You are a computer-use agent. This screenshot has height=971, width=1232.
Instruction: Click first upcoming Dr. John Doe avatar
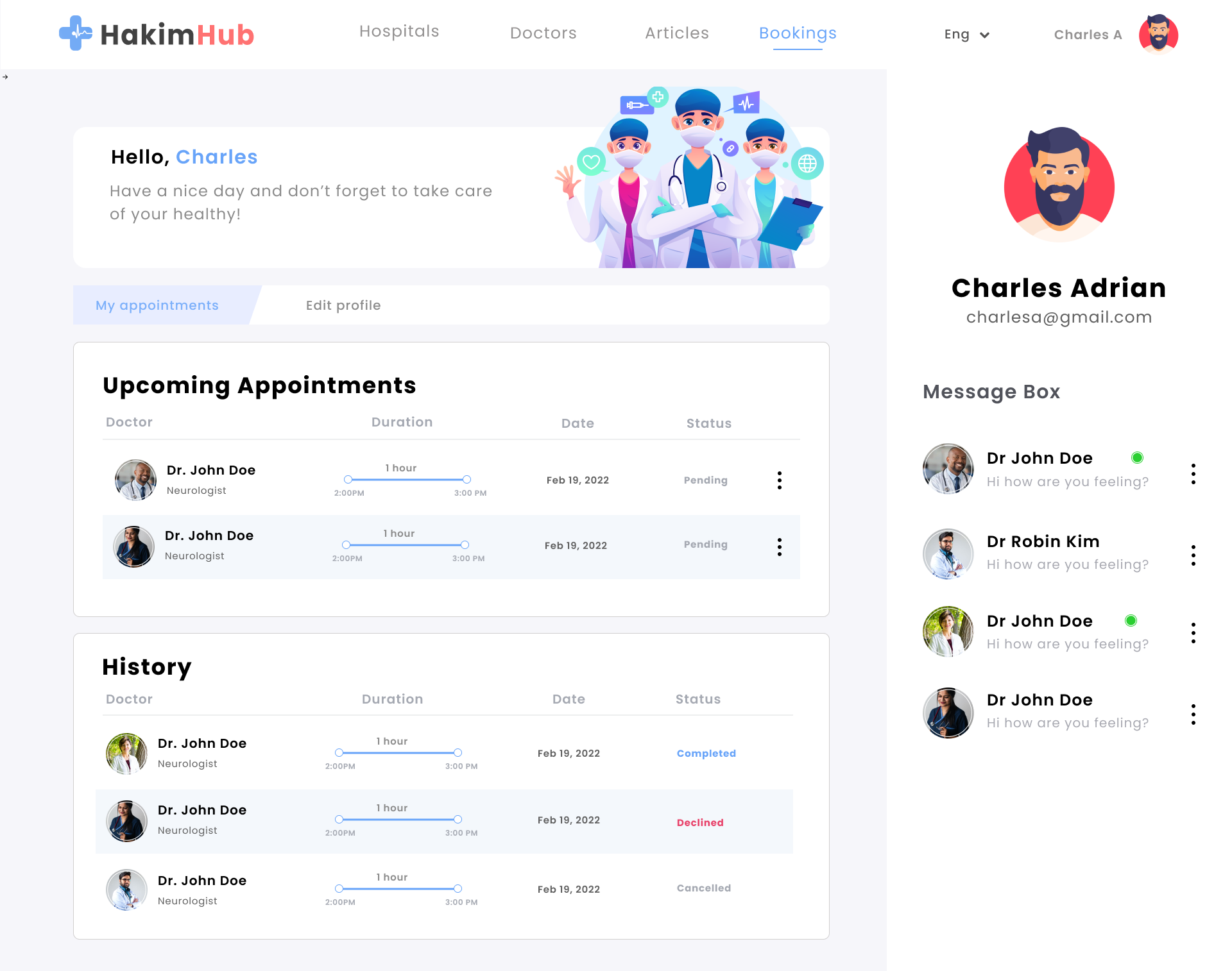[x=135, y=480]
